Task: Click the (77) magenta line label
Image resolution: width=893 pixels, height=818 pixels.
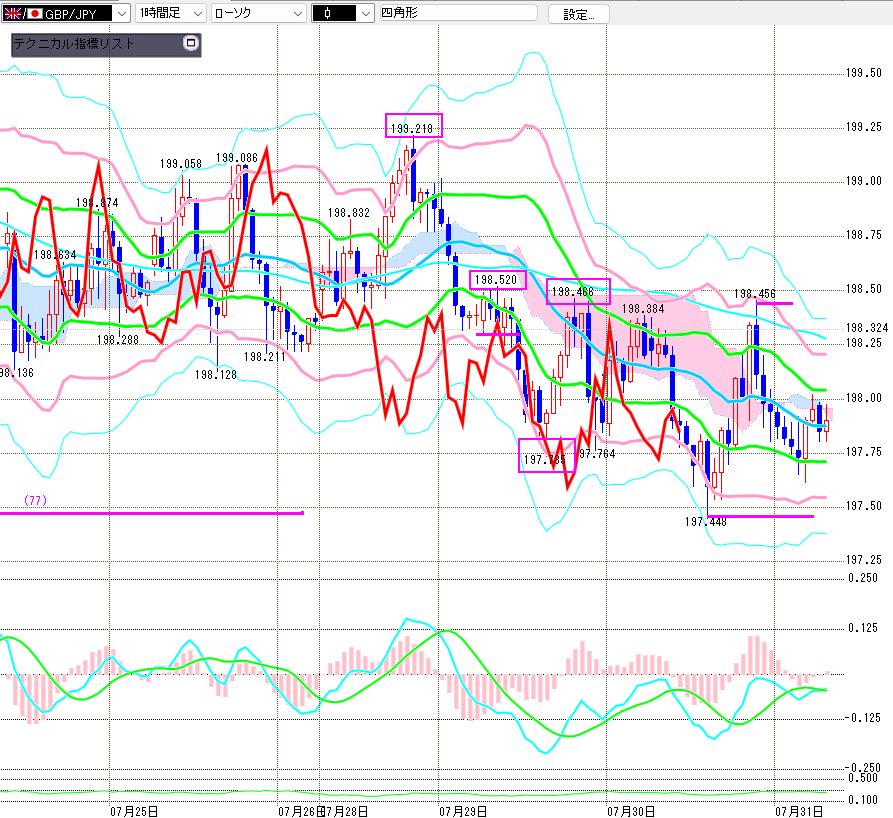Action: 35,500
